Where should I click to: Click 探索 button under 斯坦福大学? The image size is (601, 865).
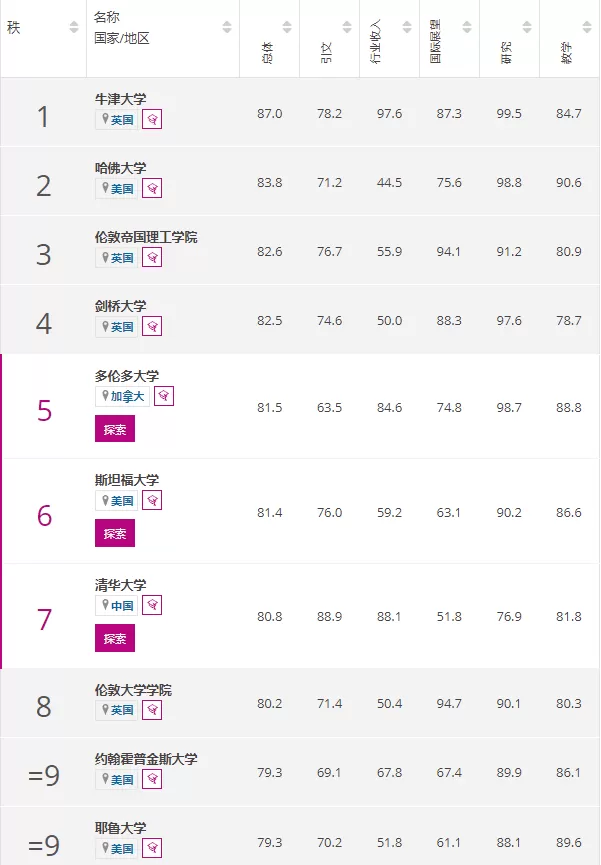point(115,533)
